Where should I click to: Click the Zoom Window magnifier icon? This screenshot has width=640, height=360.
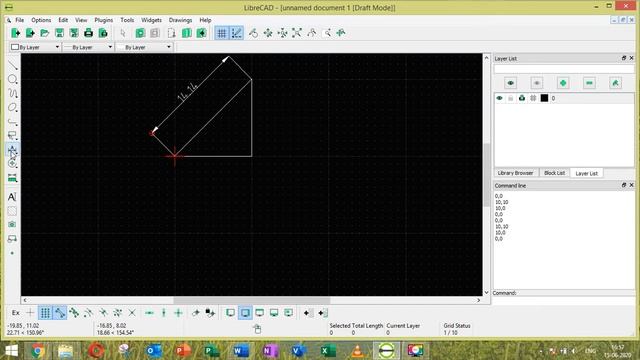click(x=327, y=33)
